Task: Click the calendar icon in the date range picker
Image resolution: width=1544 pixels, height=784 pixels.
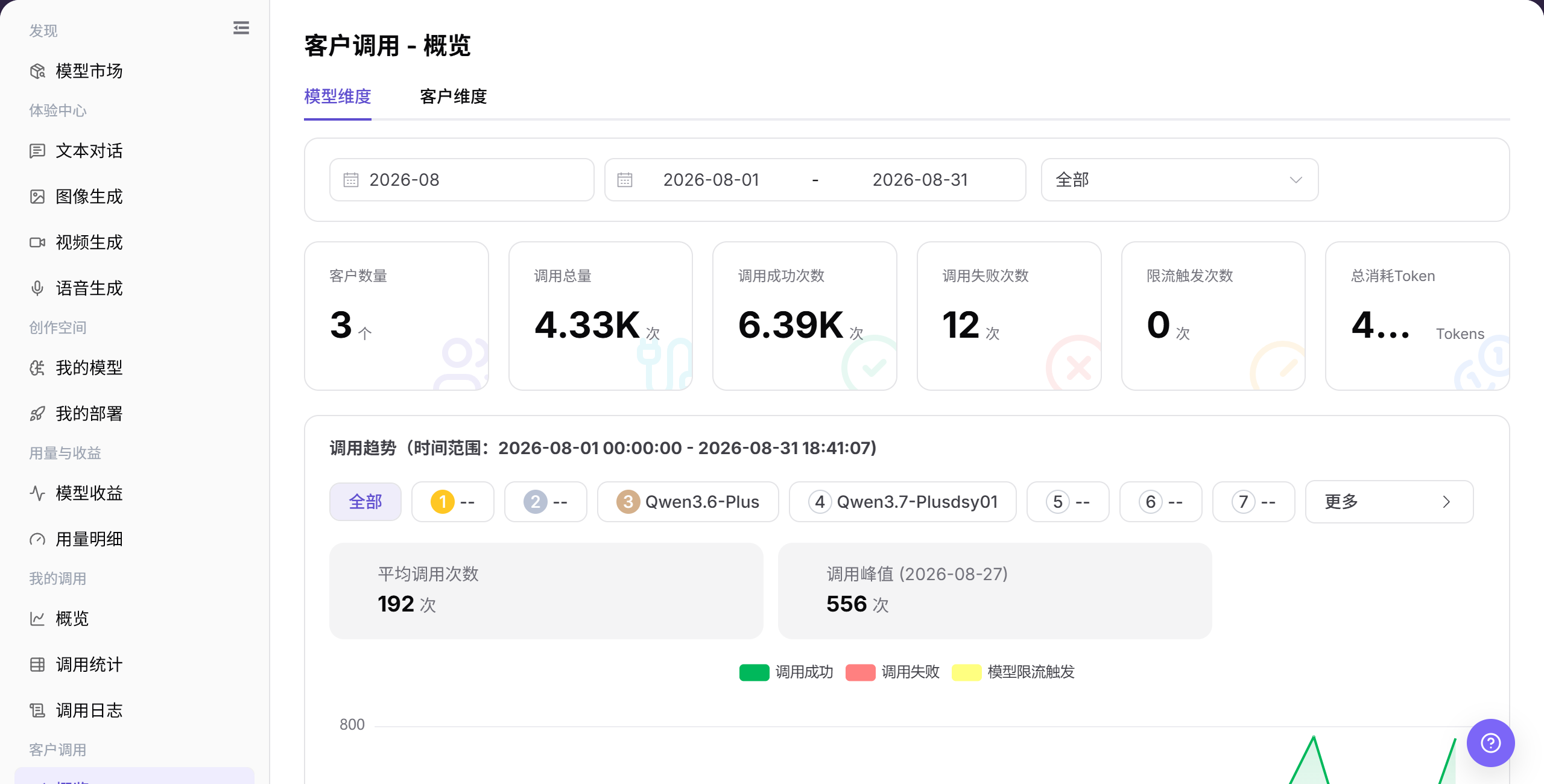Action: pyautogui.click(x=625, y=180)
